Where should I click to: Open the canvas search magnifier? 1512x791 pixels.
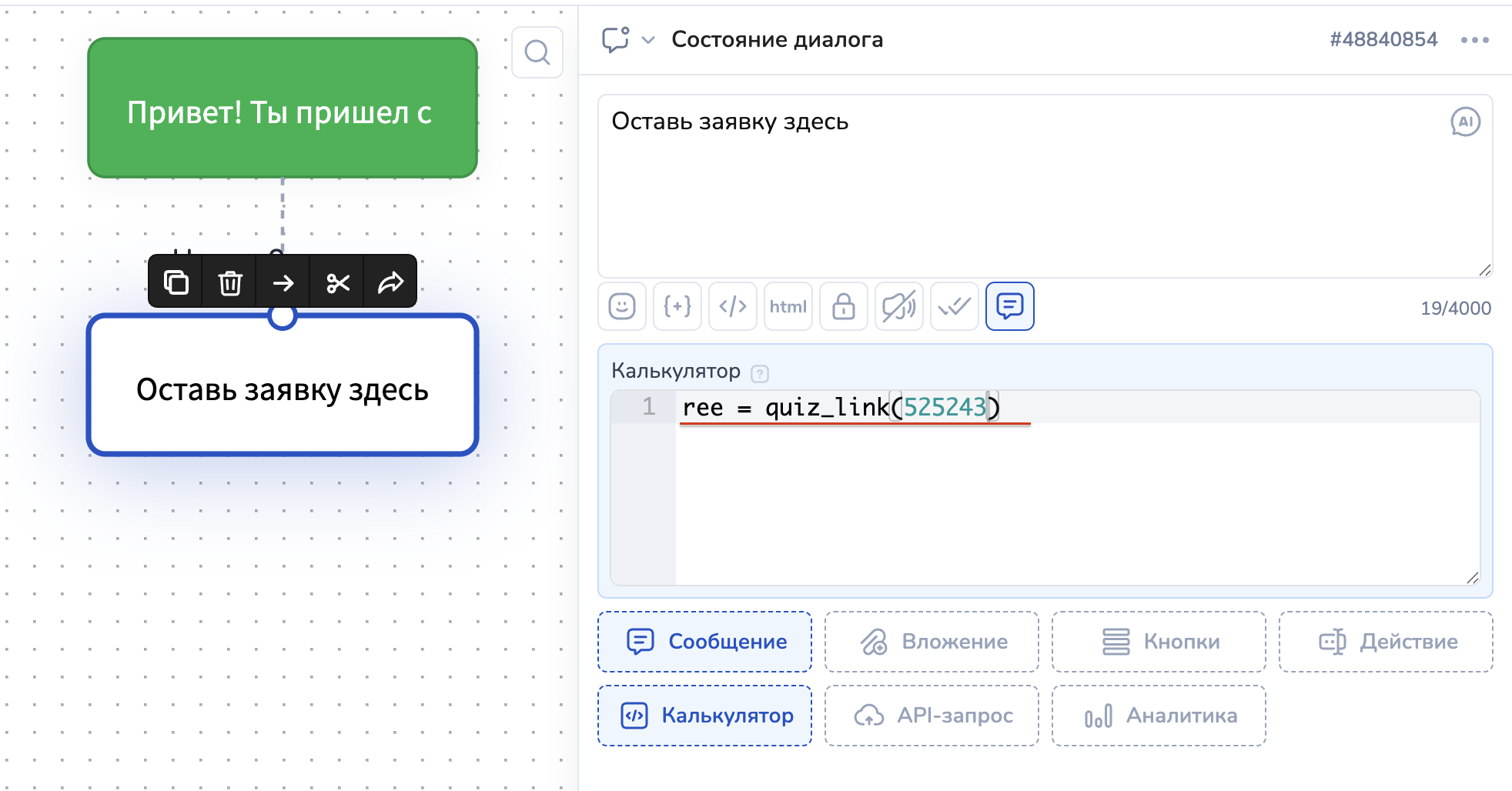tap(537, 52)
